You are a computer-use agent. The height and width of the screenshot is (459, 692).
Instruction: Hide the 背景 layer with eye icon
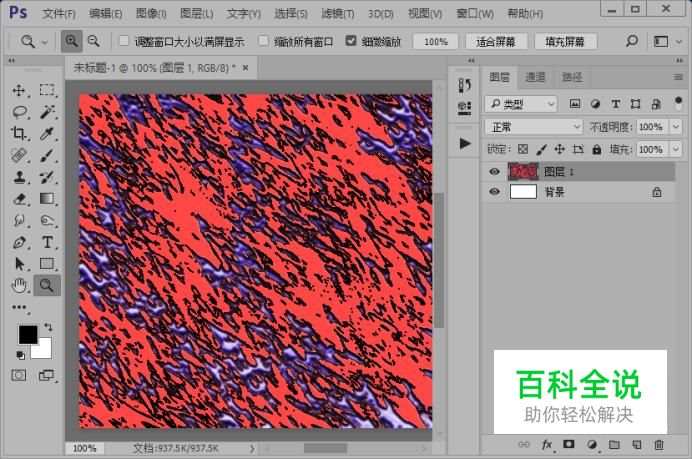click(x=494, y=192)
